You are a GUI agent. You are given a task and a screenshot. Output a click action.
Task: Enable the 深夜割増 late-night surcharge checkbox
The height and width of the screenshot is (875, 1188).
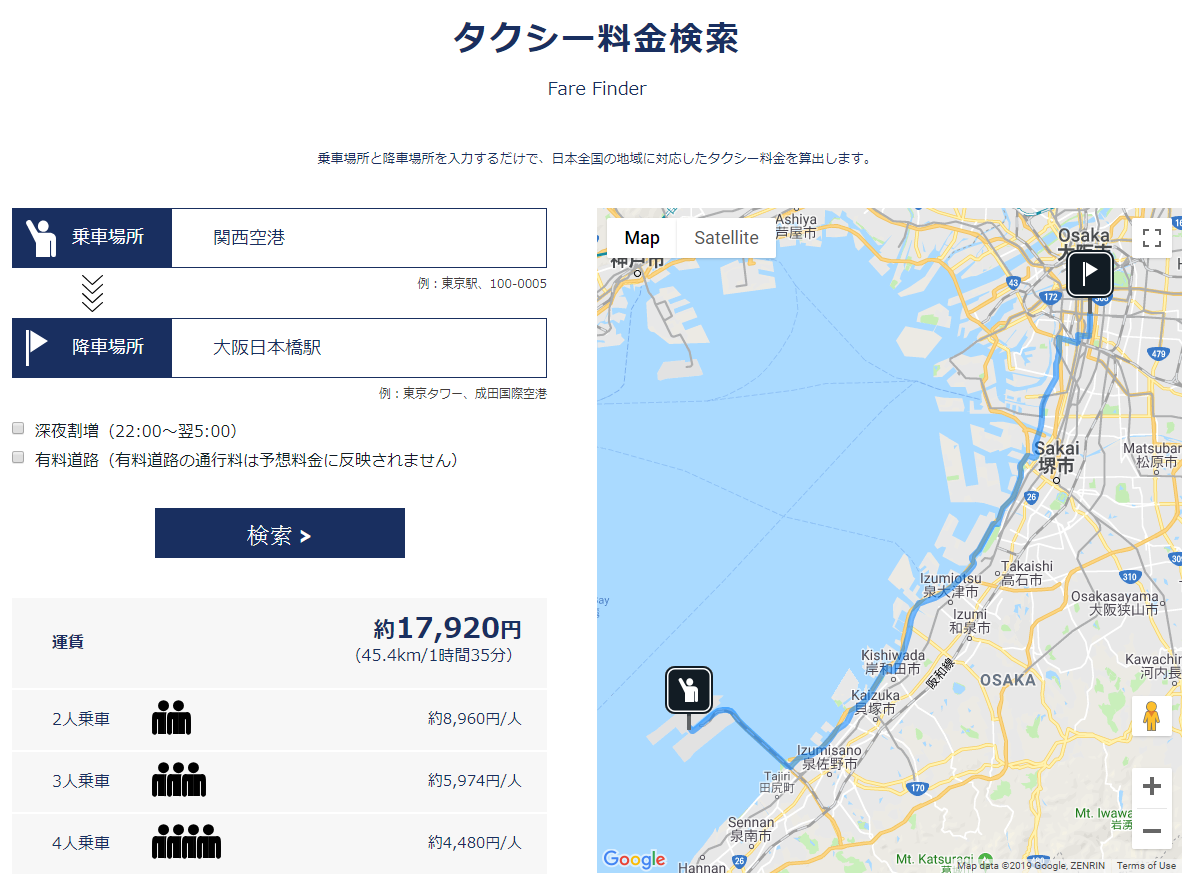(18, 429)
